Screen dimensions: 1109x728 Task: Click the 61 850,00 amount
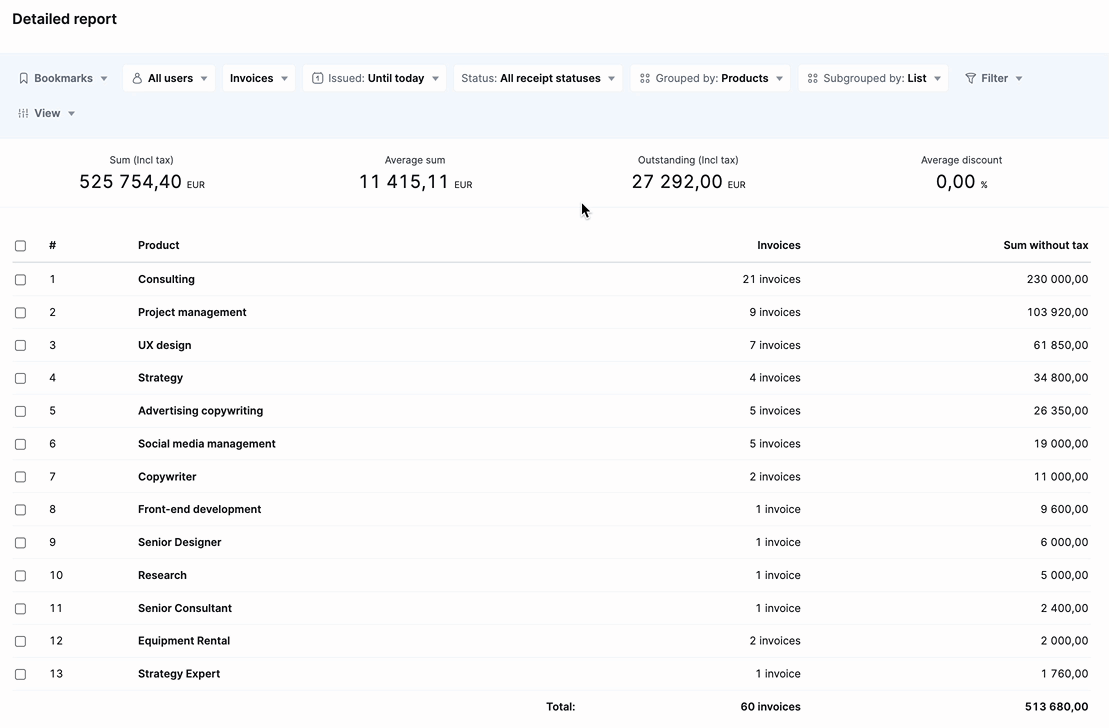tap(1060, 345)
